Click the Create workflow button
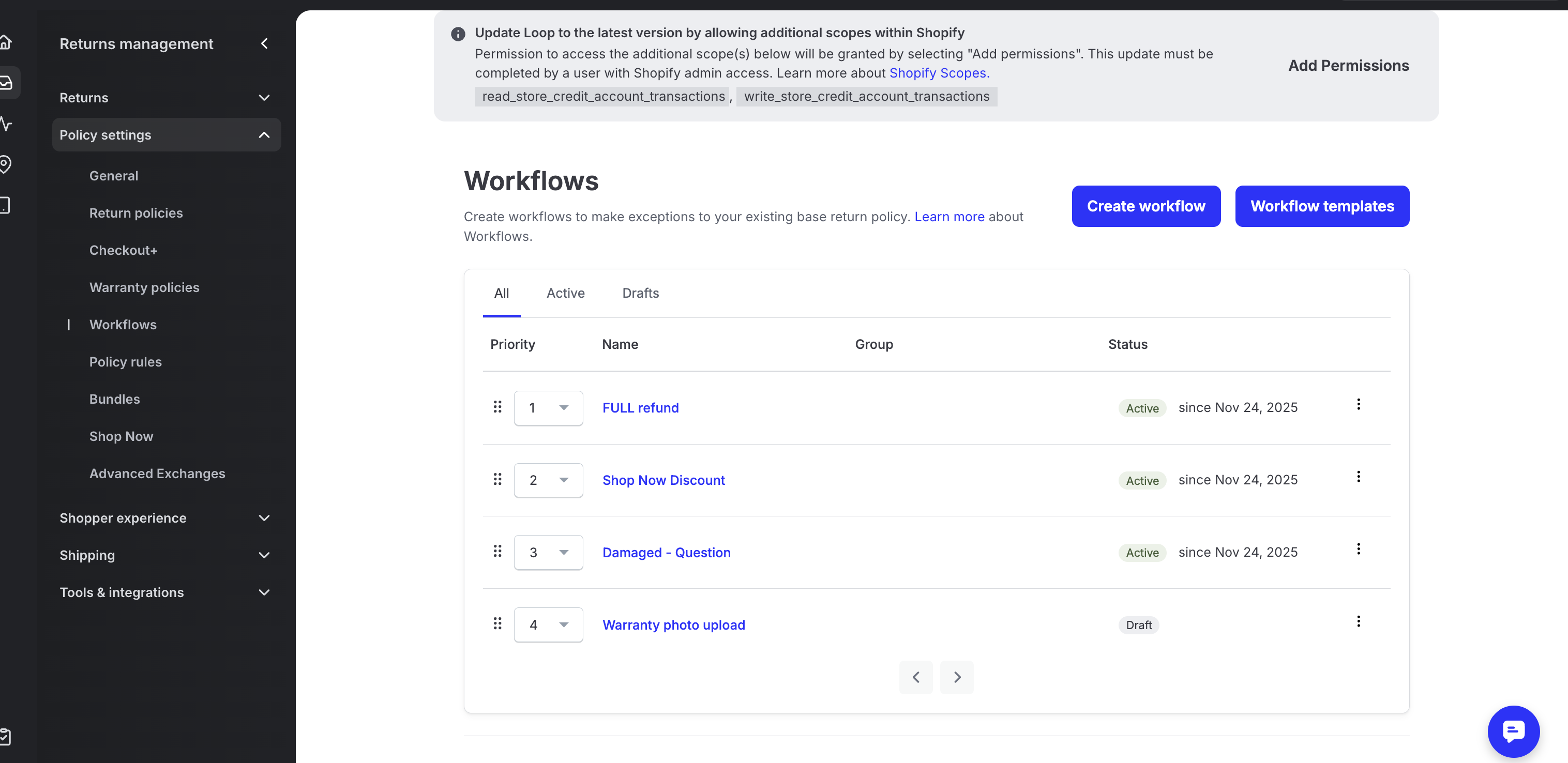The width and height of the screenshot is (1568, 763). pos(1145,206)
